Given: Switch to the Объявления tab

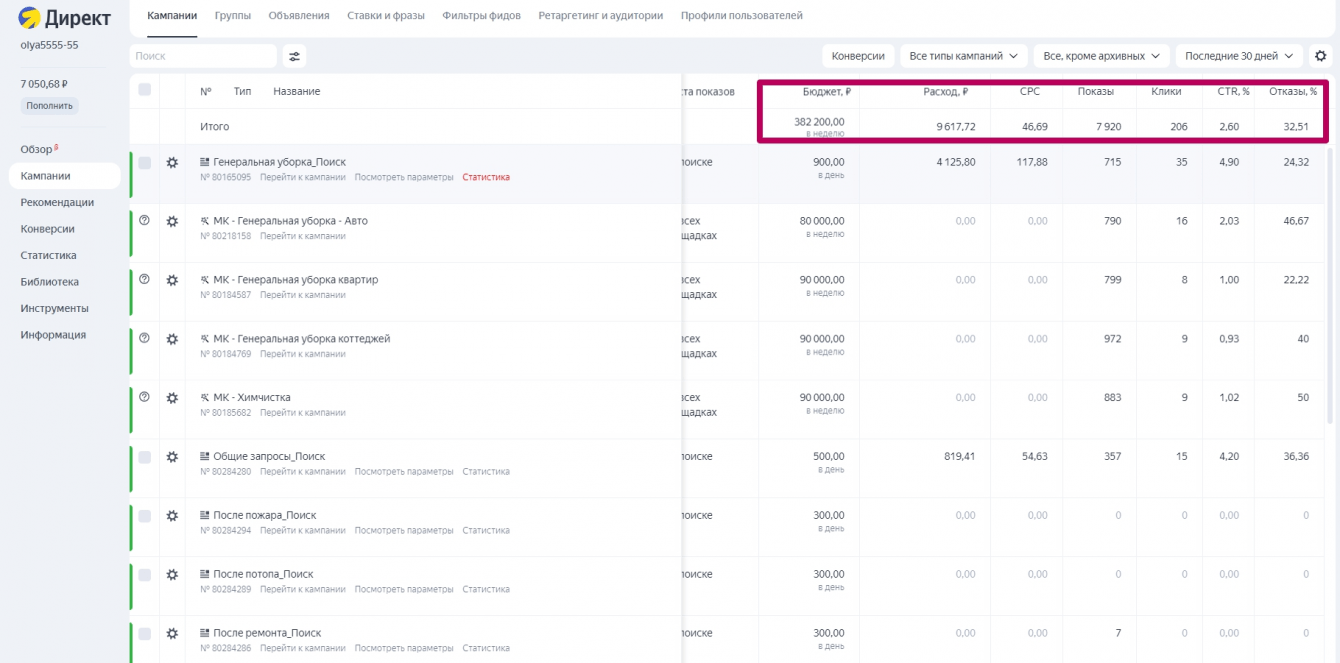Looking at the screenshot, I should (299, 16).
